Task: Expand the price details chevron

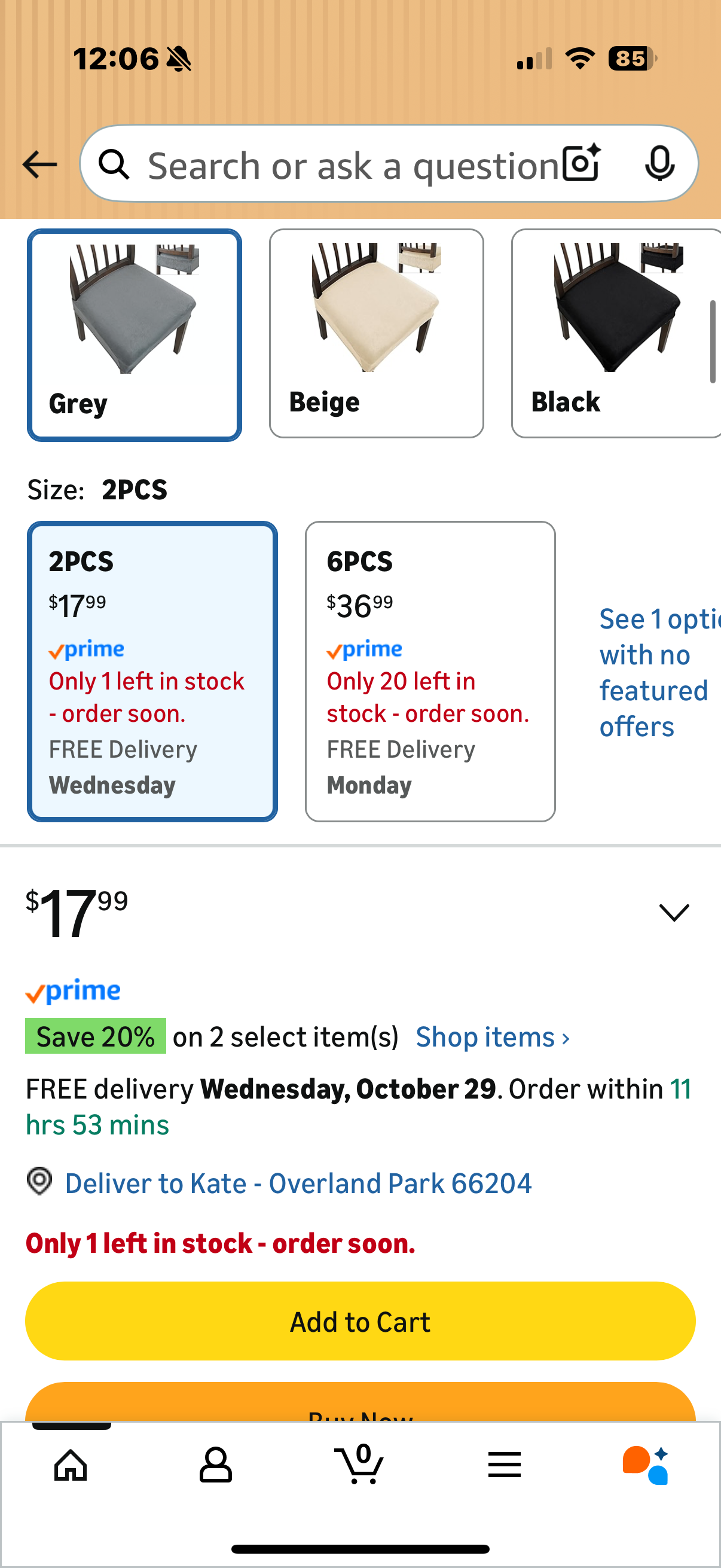Action: click(x=674, y=913)
